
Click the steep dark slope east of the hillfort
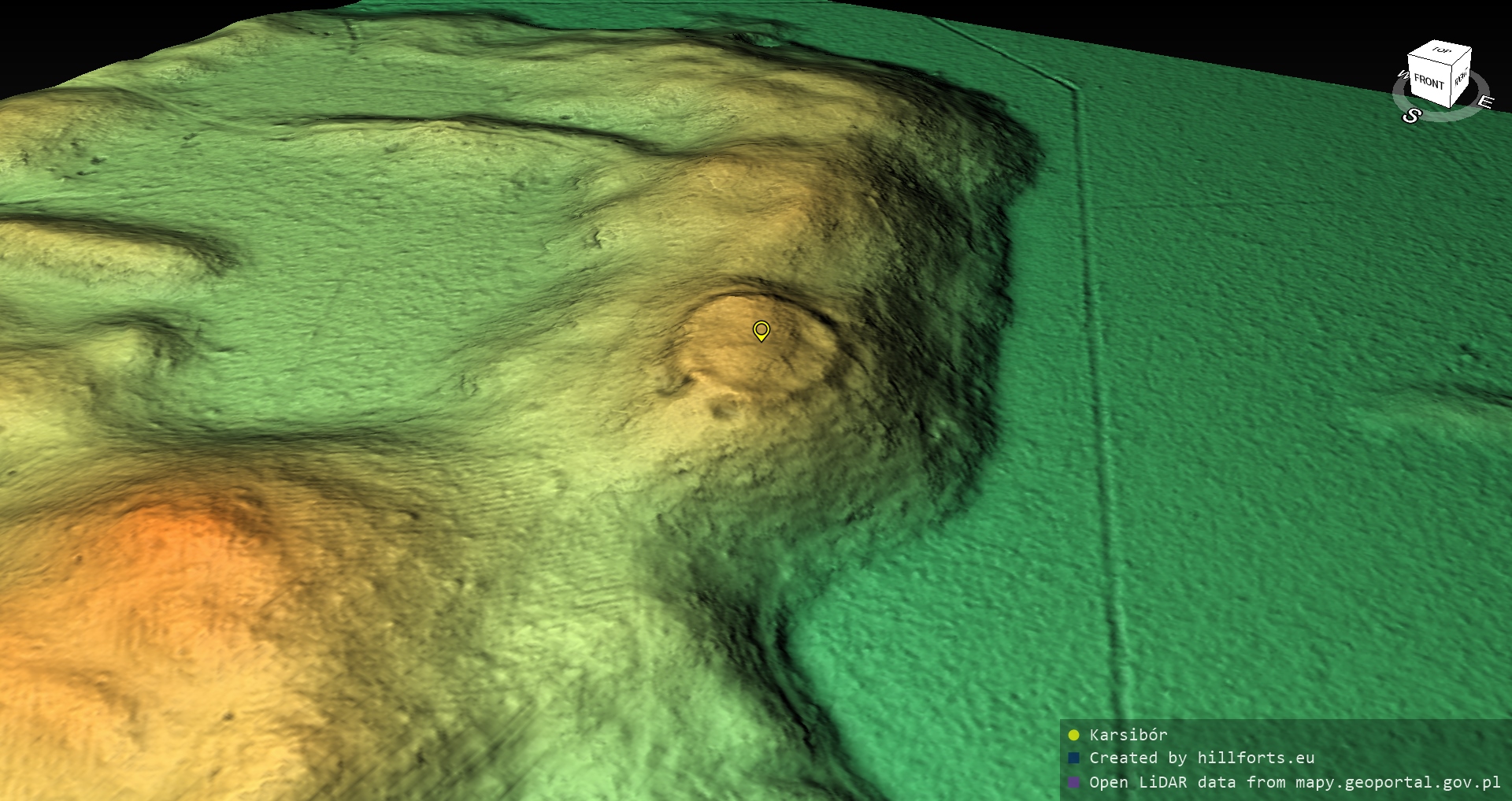tap(929, 354)
